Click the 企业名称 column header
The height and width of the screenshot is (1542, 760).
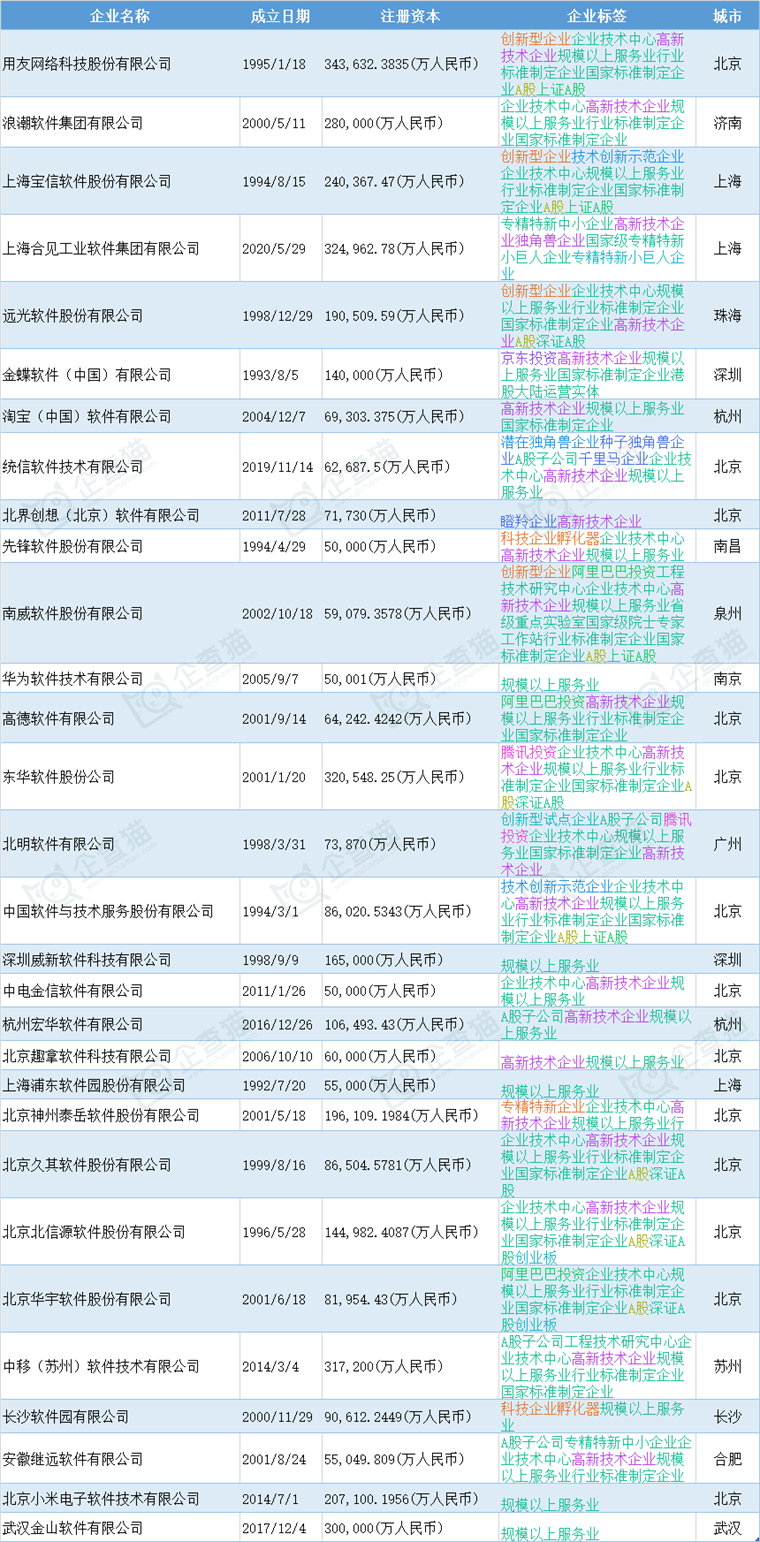[x=120, y=16]
